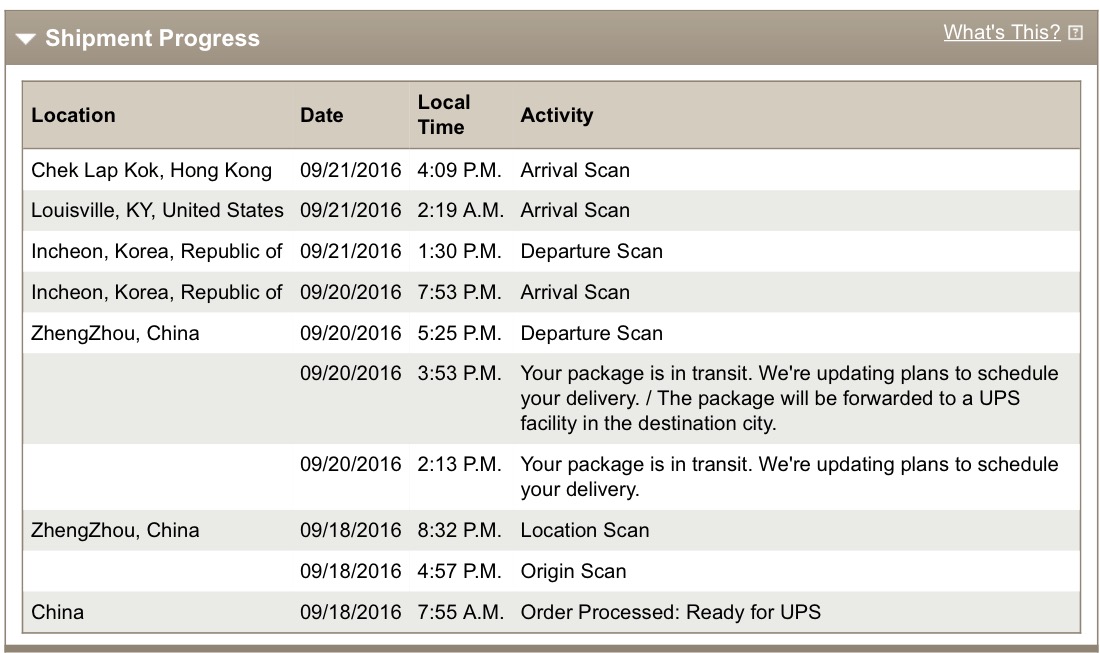1100x653 pixels.
Task: Click the 3:53 P.M. in-transit forwarding message
Action: point(789,398)
